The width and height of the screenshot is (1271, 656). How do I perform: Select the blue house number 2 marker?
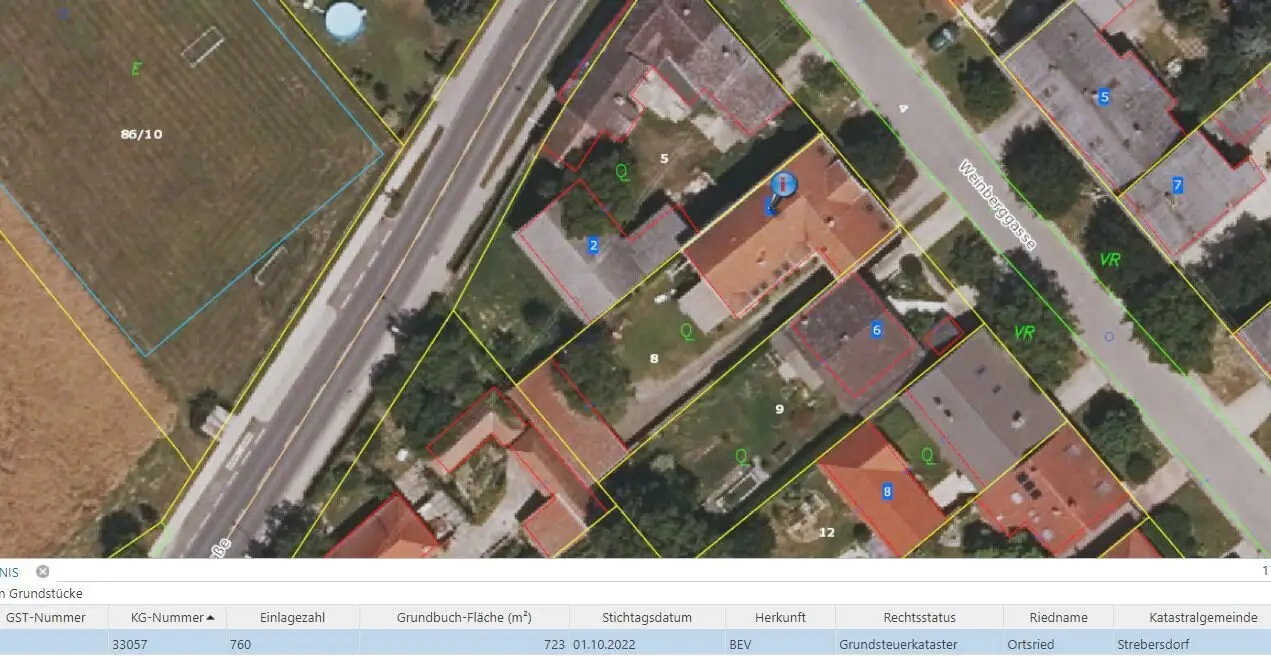tap(593, 246)
